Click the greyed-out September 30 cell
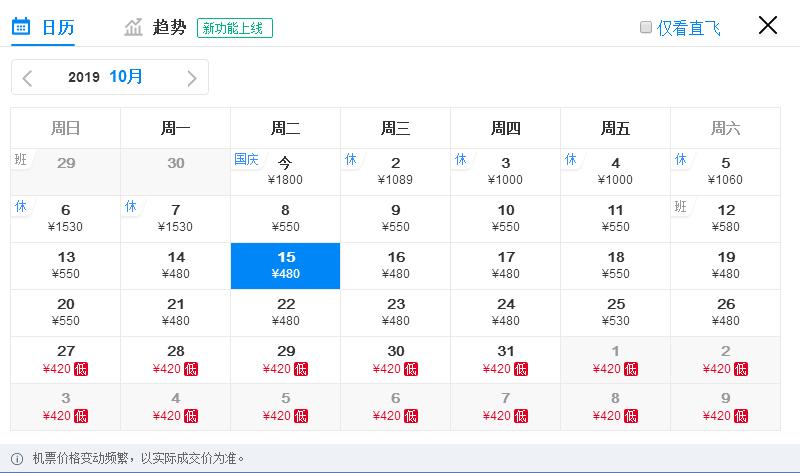This screenshot has width=800, height=473. pyautogui.click(x=176, y=172)
